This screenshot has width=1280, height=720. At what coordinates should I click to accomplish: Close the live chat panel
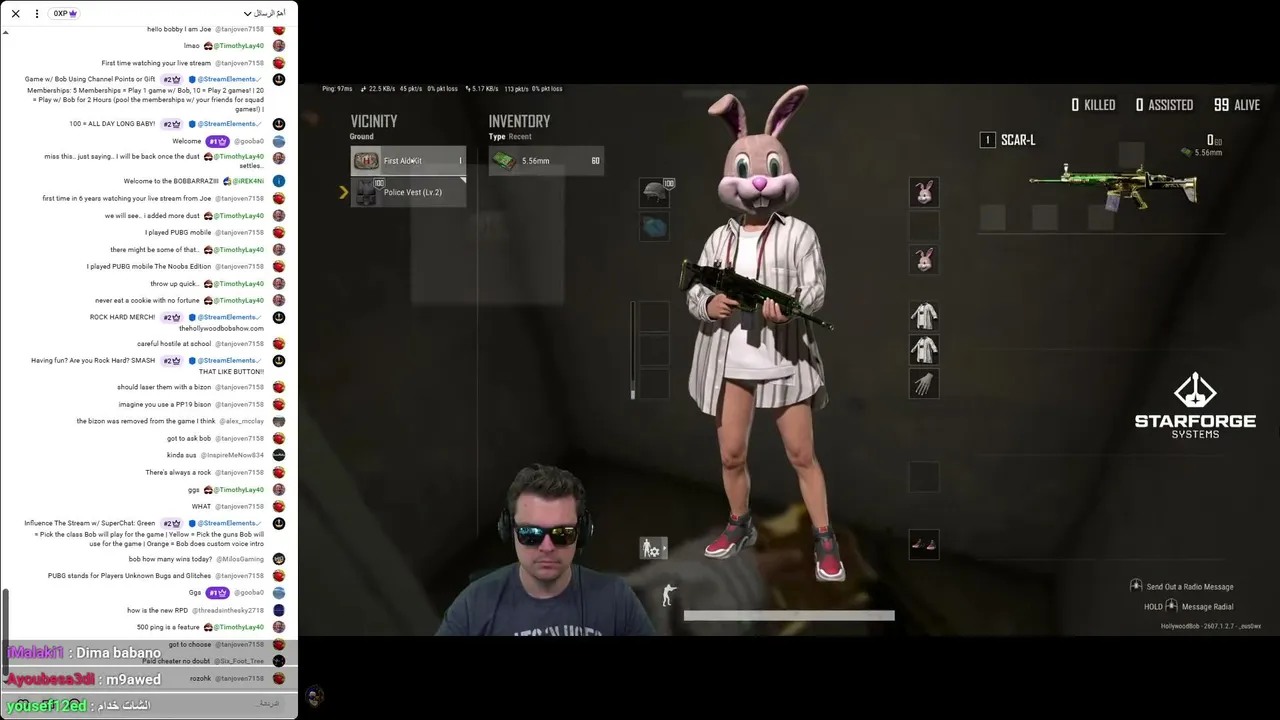click(15, 14)
